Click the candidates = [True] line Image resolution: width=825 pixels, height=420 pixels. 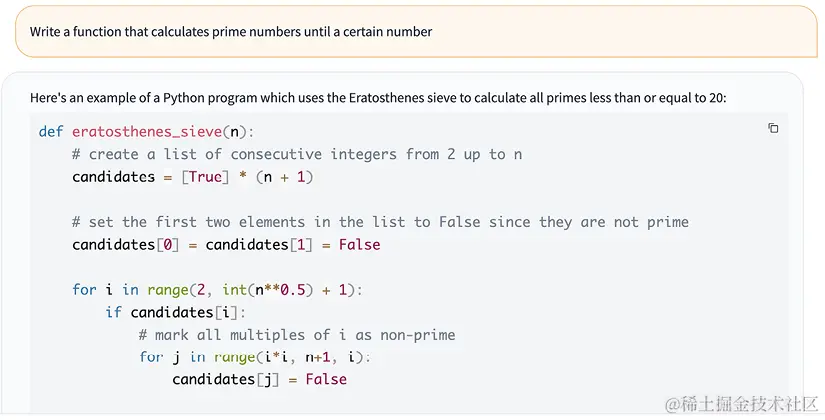[193, 177]
